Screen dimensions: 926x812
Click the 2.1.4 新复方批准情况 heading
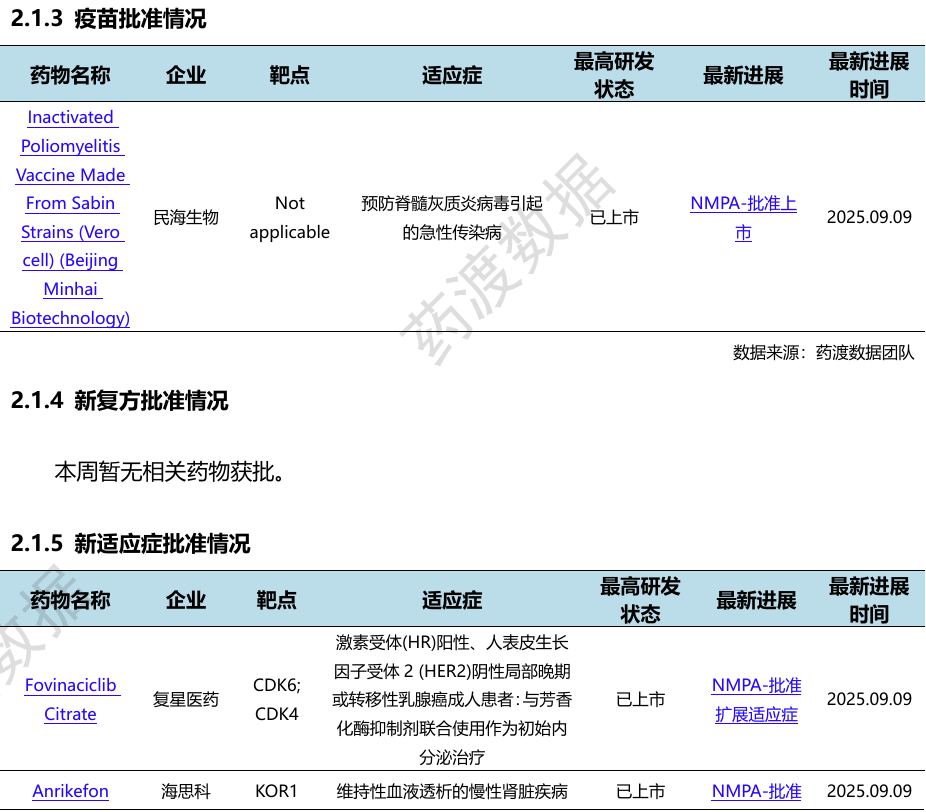[x=119, y=400]
